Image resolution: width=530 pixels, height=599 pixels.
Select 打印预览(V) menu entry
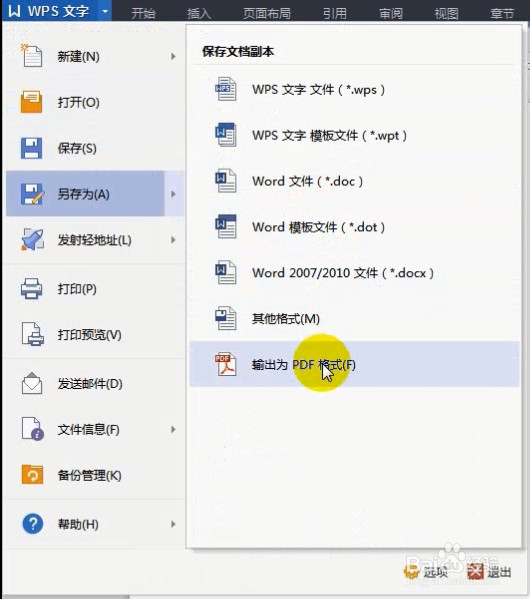pos(95,334)
